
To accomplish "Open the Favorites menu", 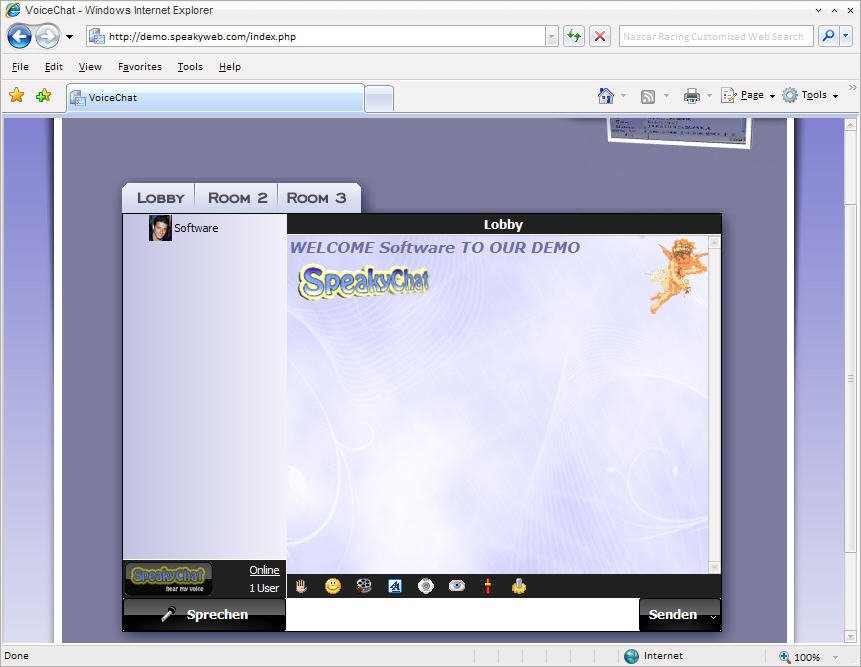I will click(x=139, y=67).
